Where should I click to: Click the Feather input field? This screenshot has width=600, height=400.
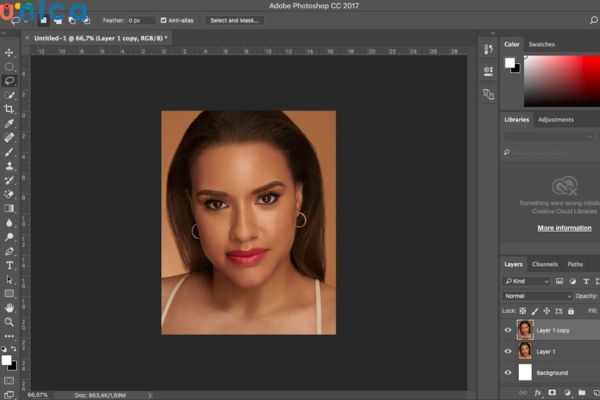[x=141, y=20]
